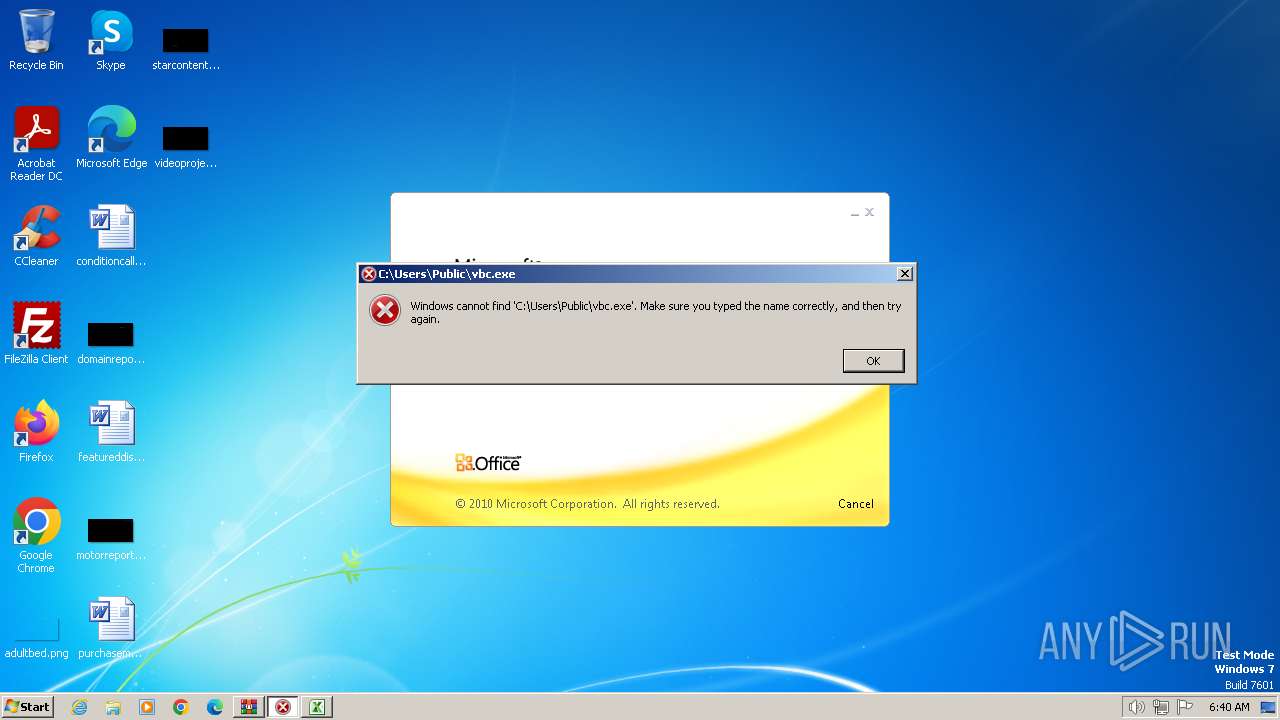This screenshot has width=1280, height=720.
Task: Select the adultbed.png desktop file
Action: pos(36,636)
